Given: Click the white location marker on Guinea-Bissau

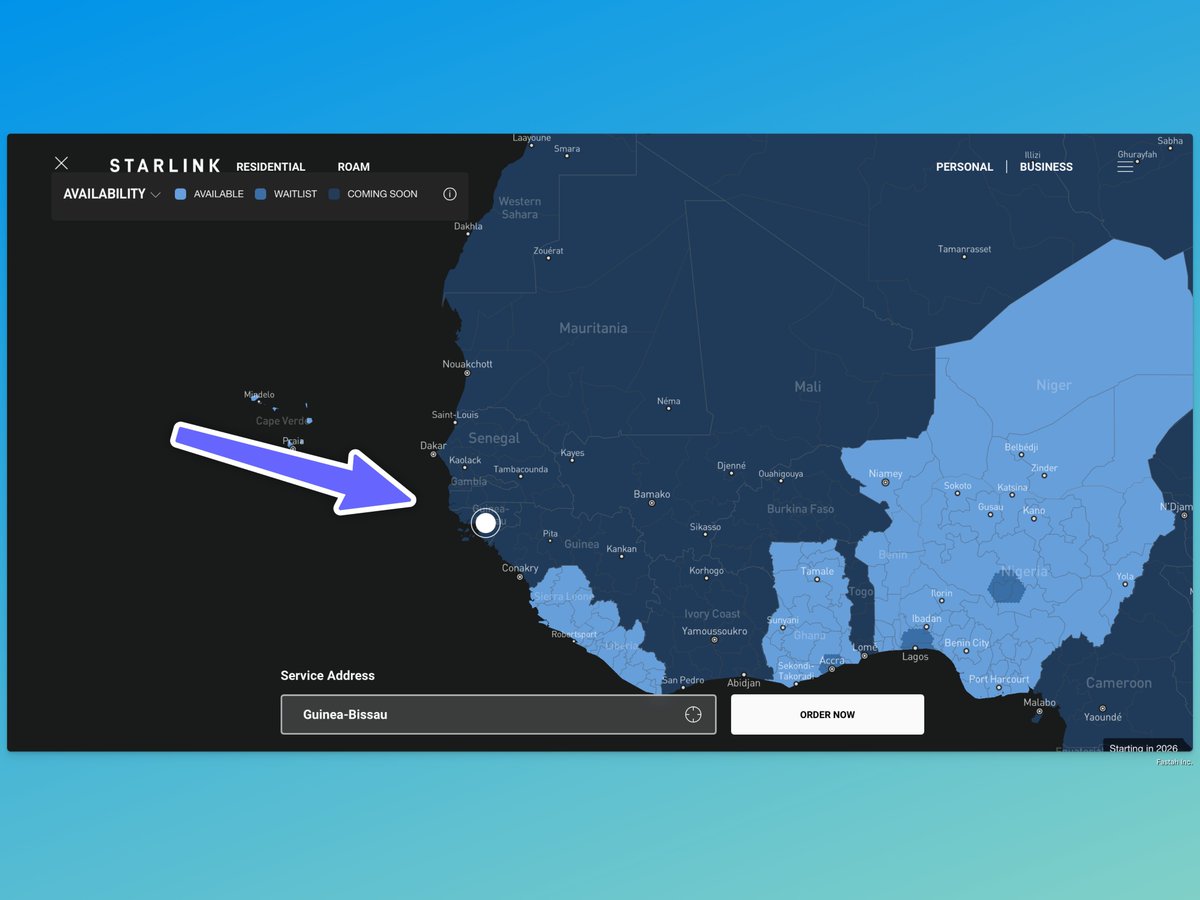Looking at the screenshot, I should (486, 522).
